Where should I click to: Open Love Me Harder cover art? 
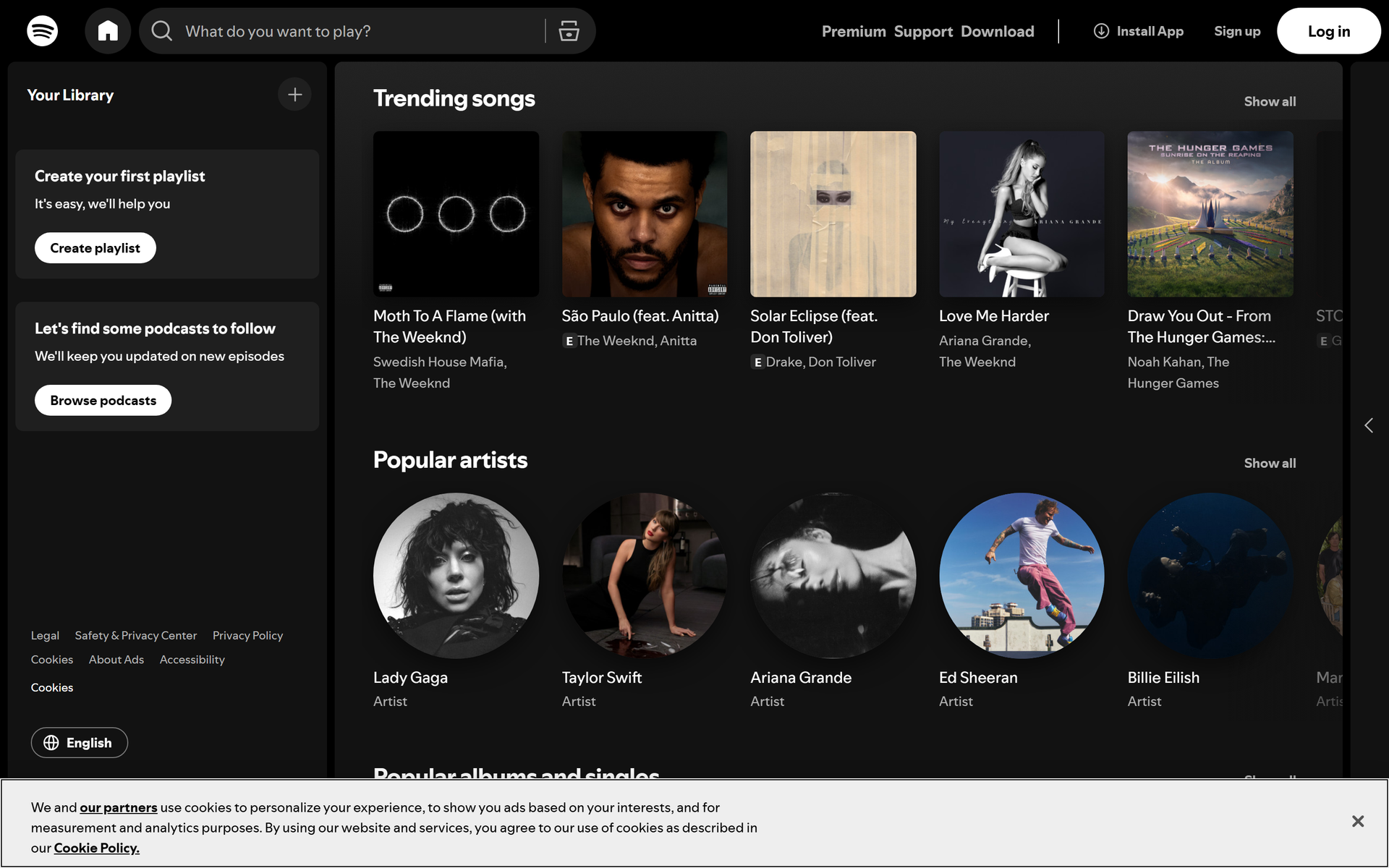click(1021, 214)
